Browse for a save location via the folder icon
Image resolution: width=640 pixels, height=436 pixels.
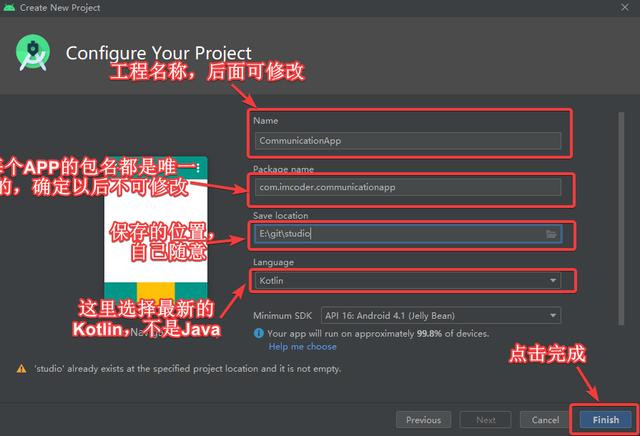click(551, 234)
